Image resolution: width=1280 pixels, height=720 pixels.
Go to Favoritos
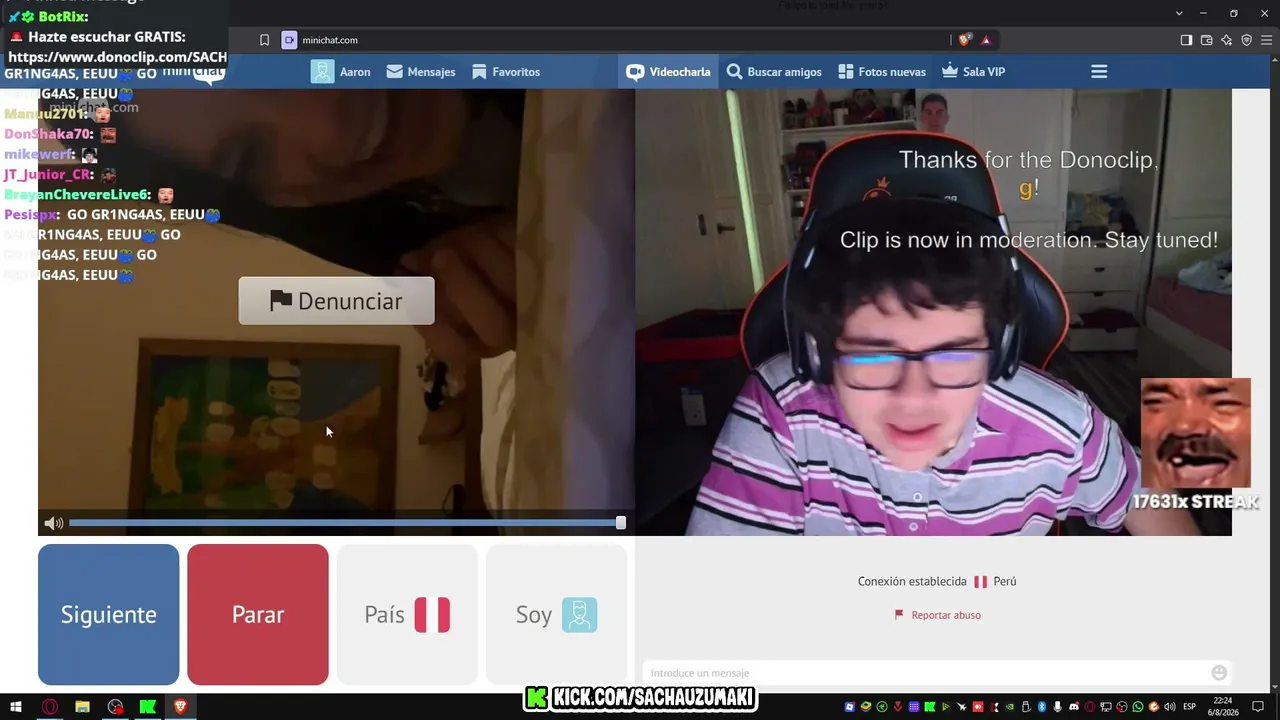tap(506, 72)
